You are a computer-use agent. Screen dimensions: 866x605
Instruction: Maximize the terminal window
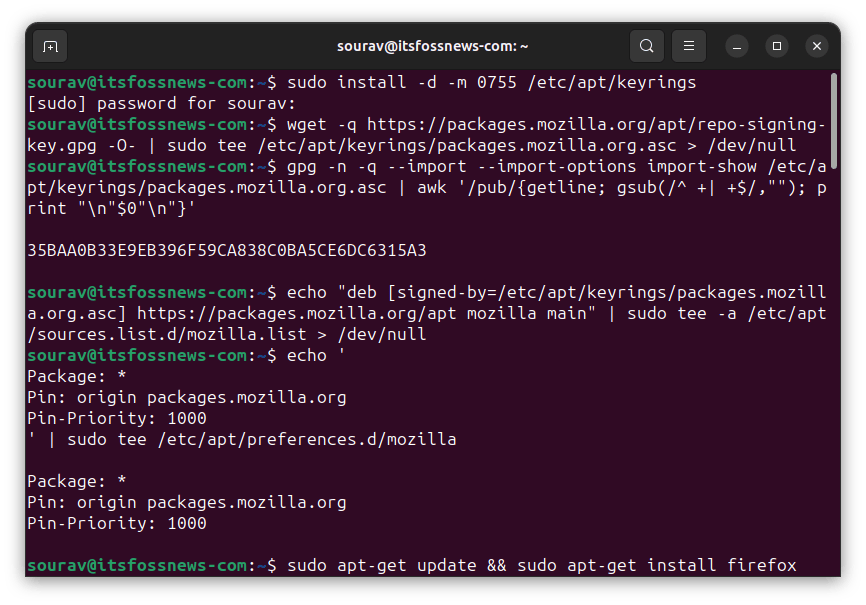pyautogui.click(x=777, y=46)
